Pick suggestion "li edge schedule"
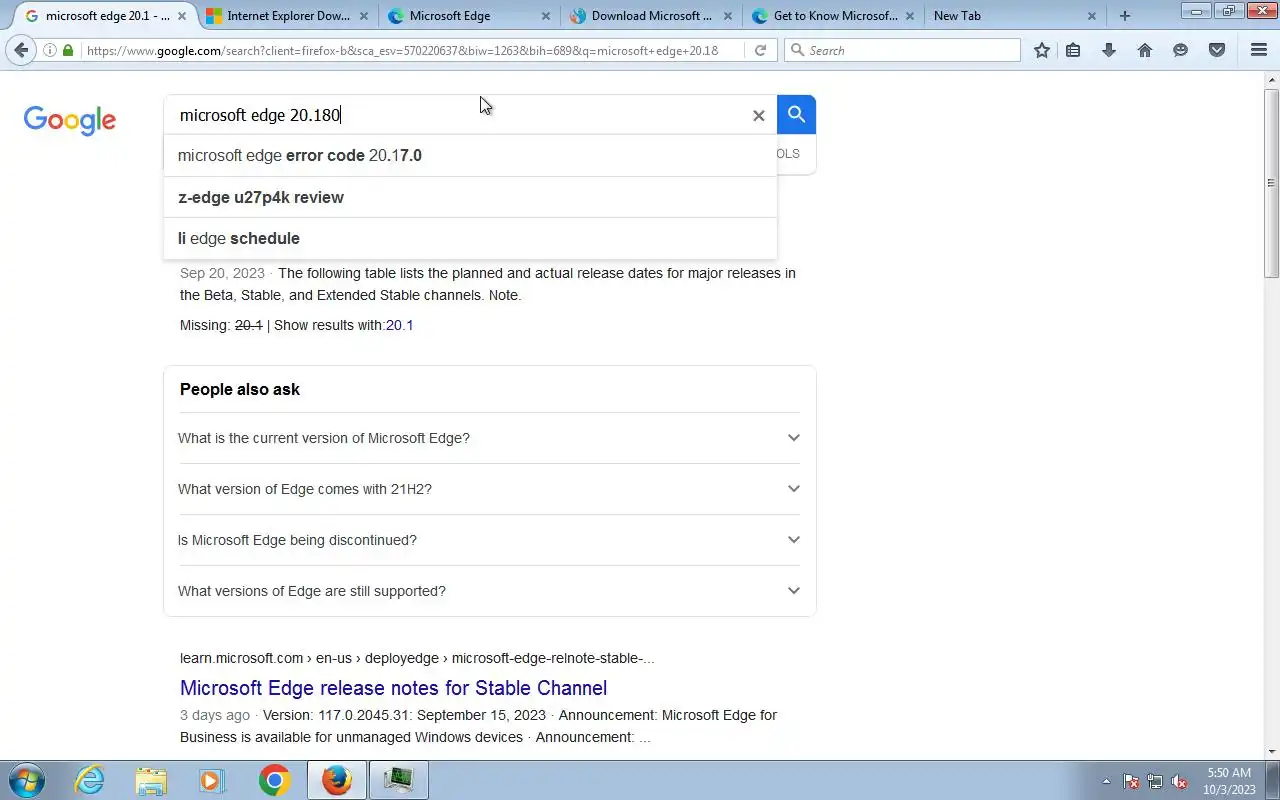This screenshot has height=800, width=1280. tap(470, 238)
